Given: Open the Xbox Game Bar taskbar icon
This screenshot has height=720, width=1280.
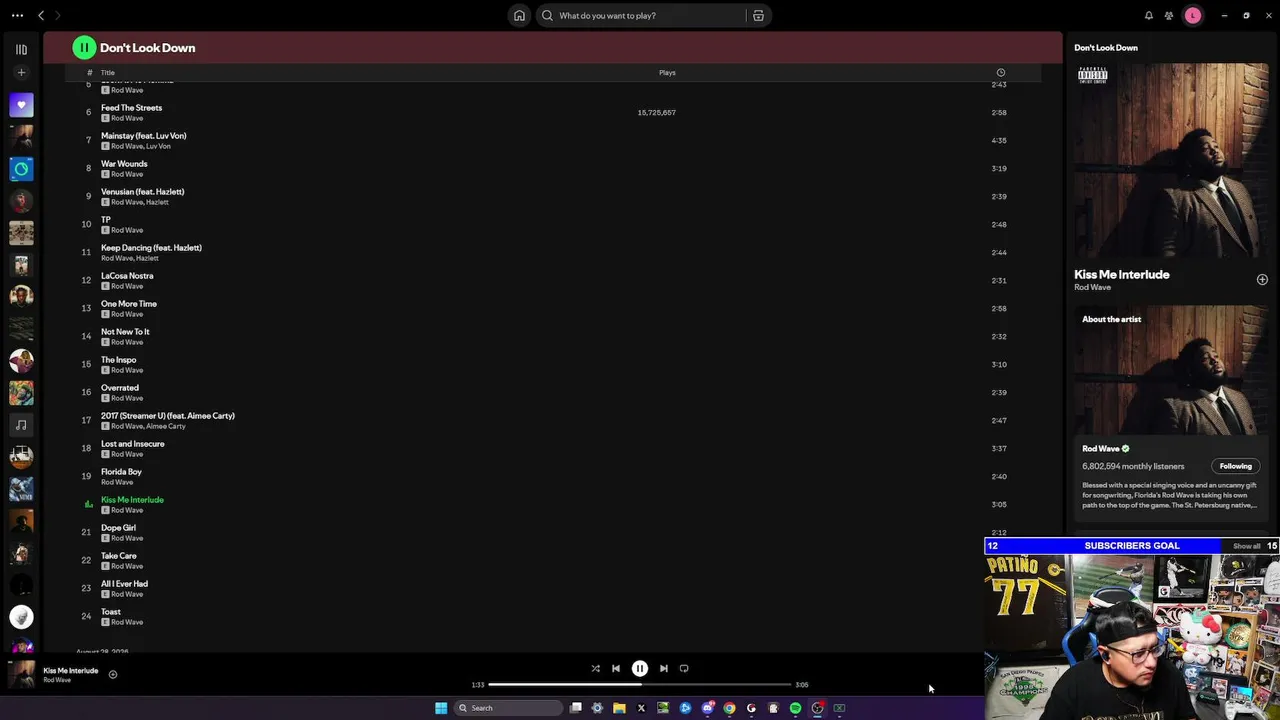Looking at the screenshot, I should pos(839,708).
